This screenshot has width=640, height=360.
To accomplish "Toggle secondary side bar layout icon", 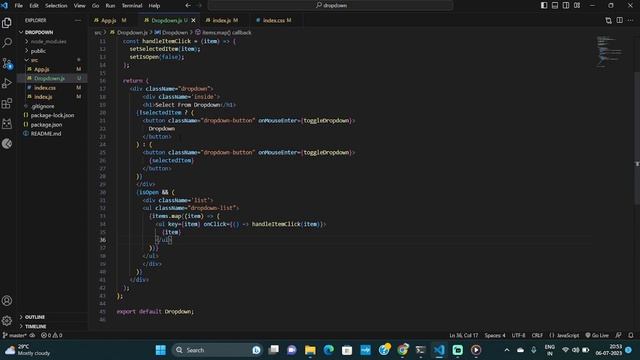I will tap(566, 5).
